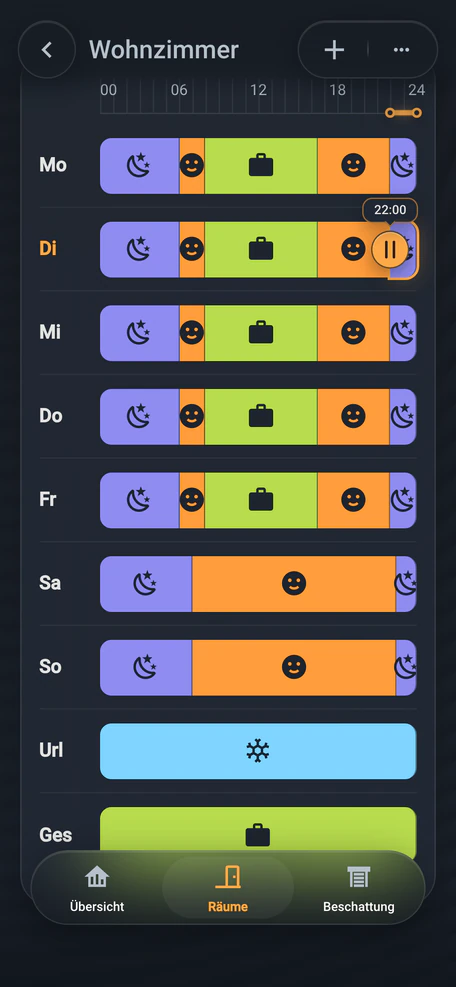Select Monday's green briefcase work block

[261, 166]
